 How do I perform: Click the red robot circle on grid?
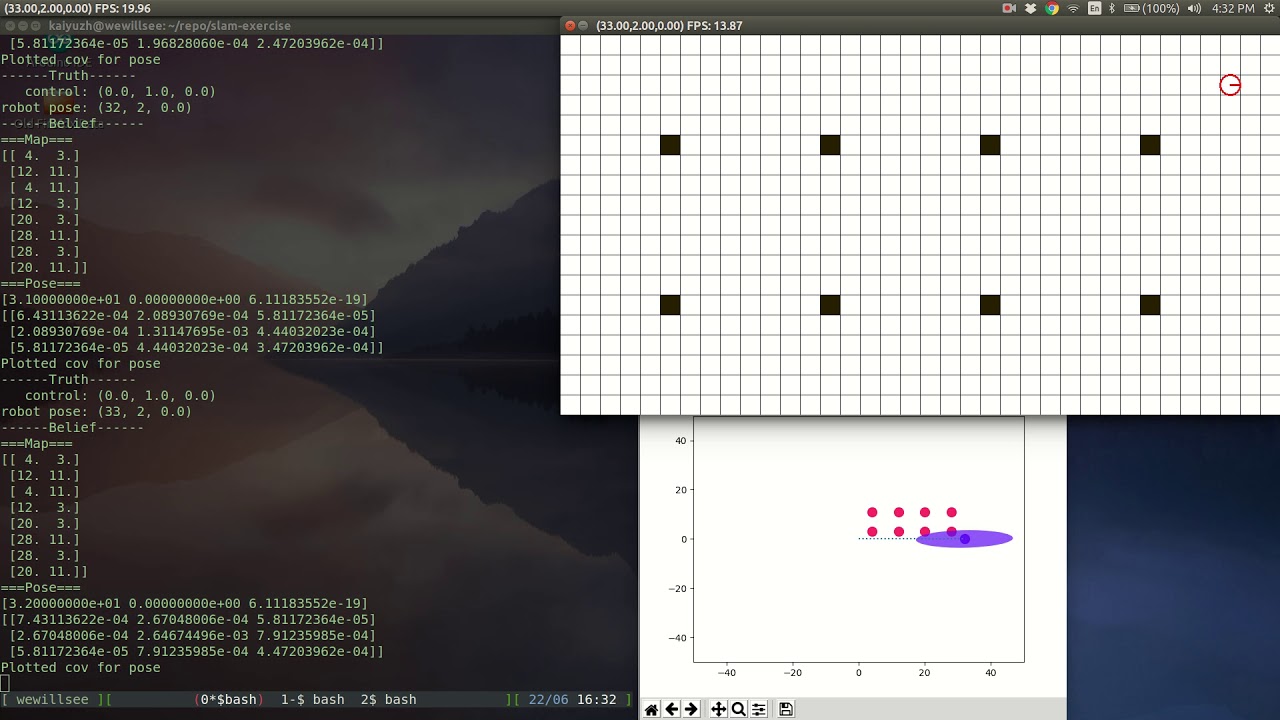1230,85
